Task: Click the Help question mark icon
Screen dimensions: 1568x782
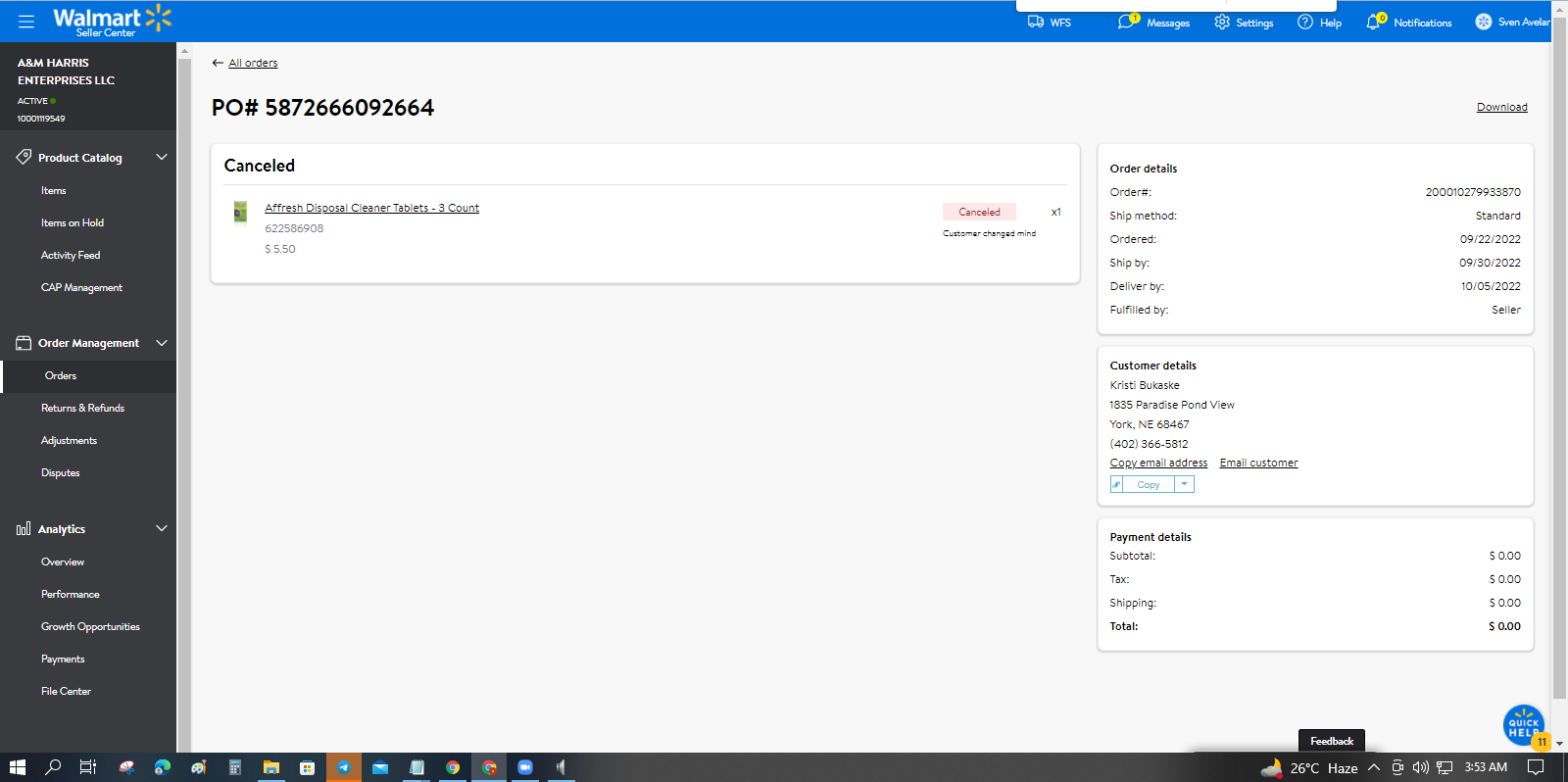Action: (x=1305, y=22)
